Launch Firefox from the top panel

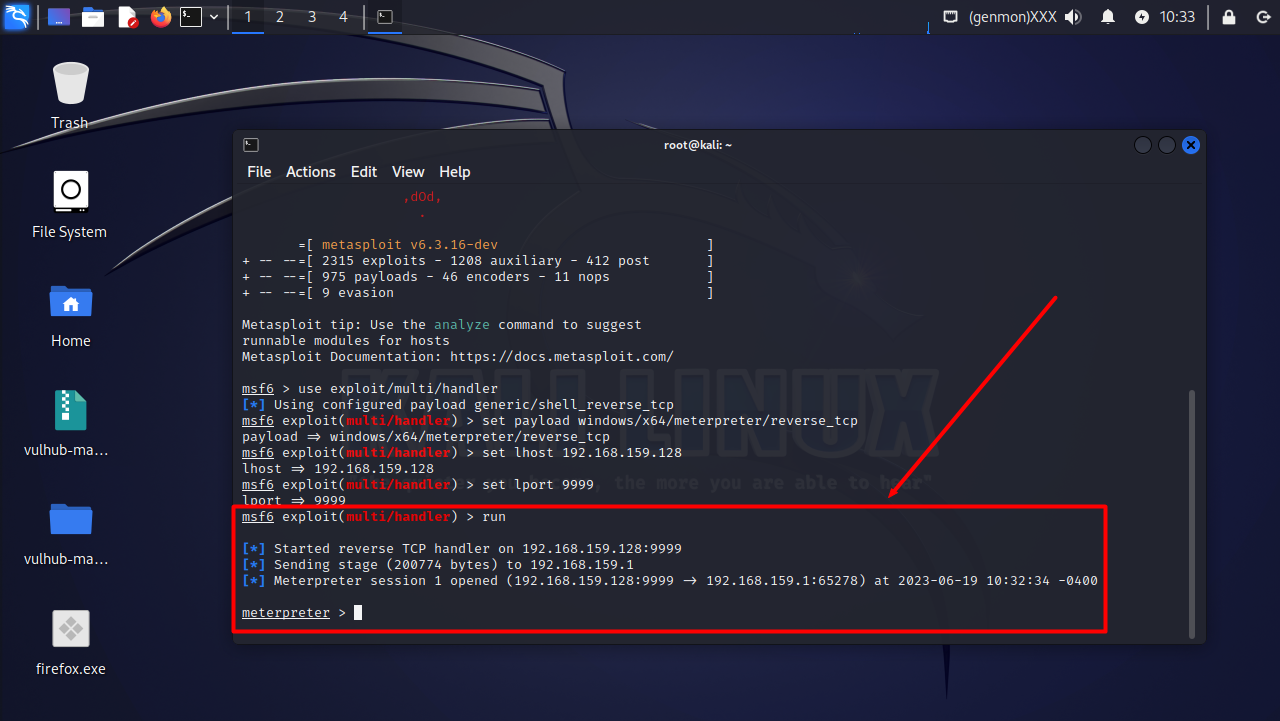161,17
